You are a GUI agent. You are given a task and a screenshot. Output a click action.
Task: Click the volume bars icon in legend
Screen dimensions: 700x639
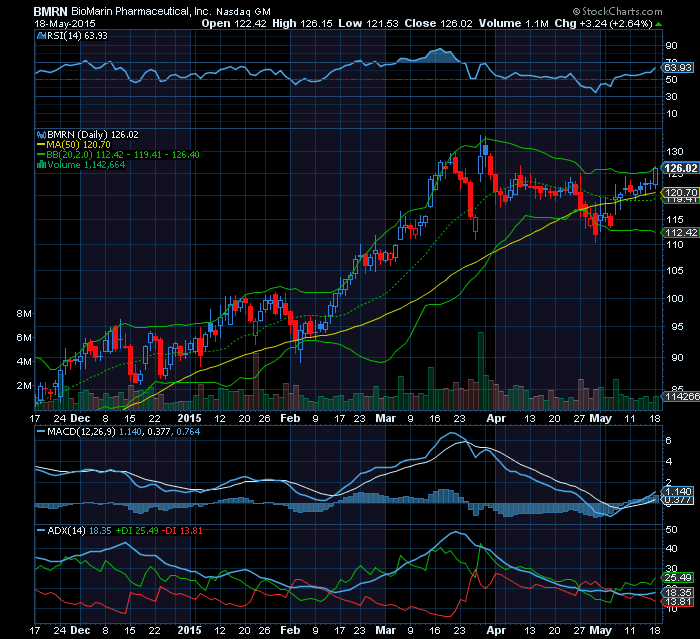click(42, 165)
